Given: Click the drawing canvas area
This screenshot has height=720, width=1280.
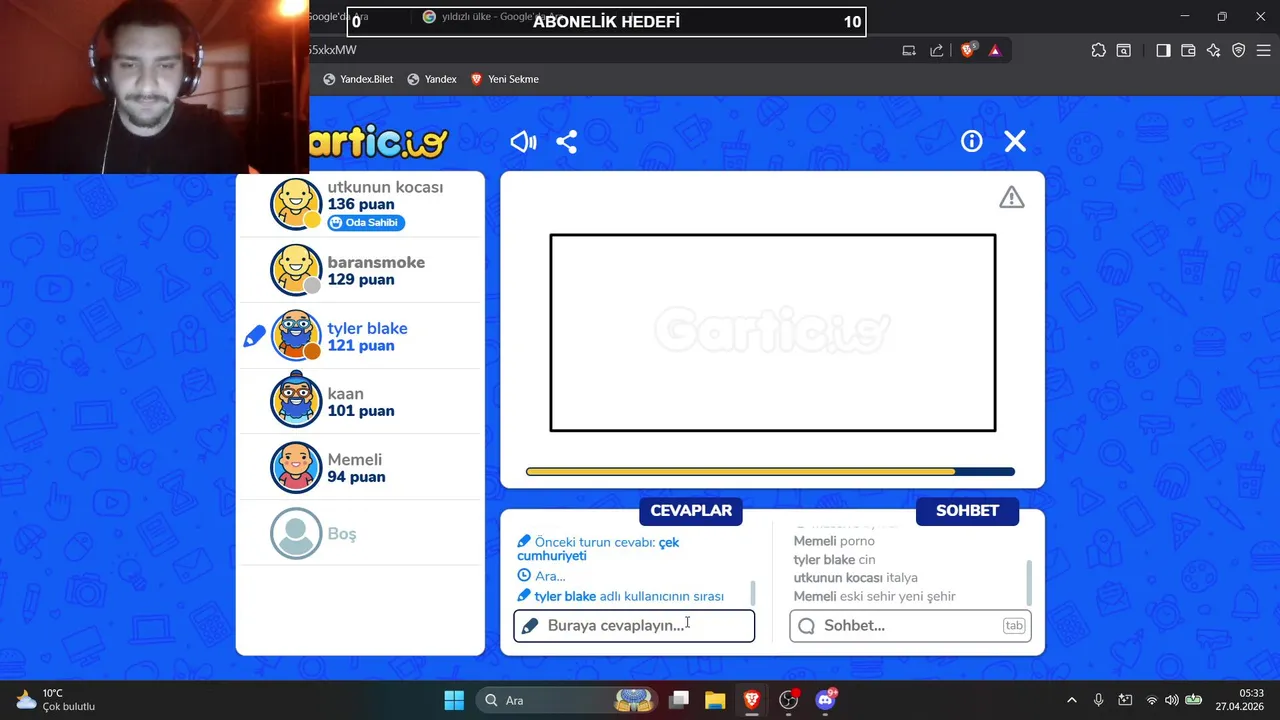Looking at the screenshot, I should tap(773, 333).
